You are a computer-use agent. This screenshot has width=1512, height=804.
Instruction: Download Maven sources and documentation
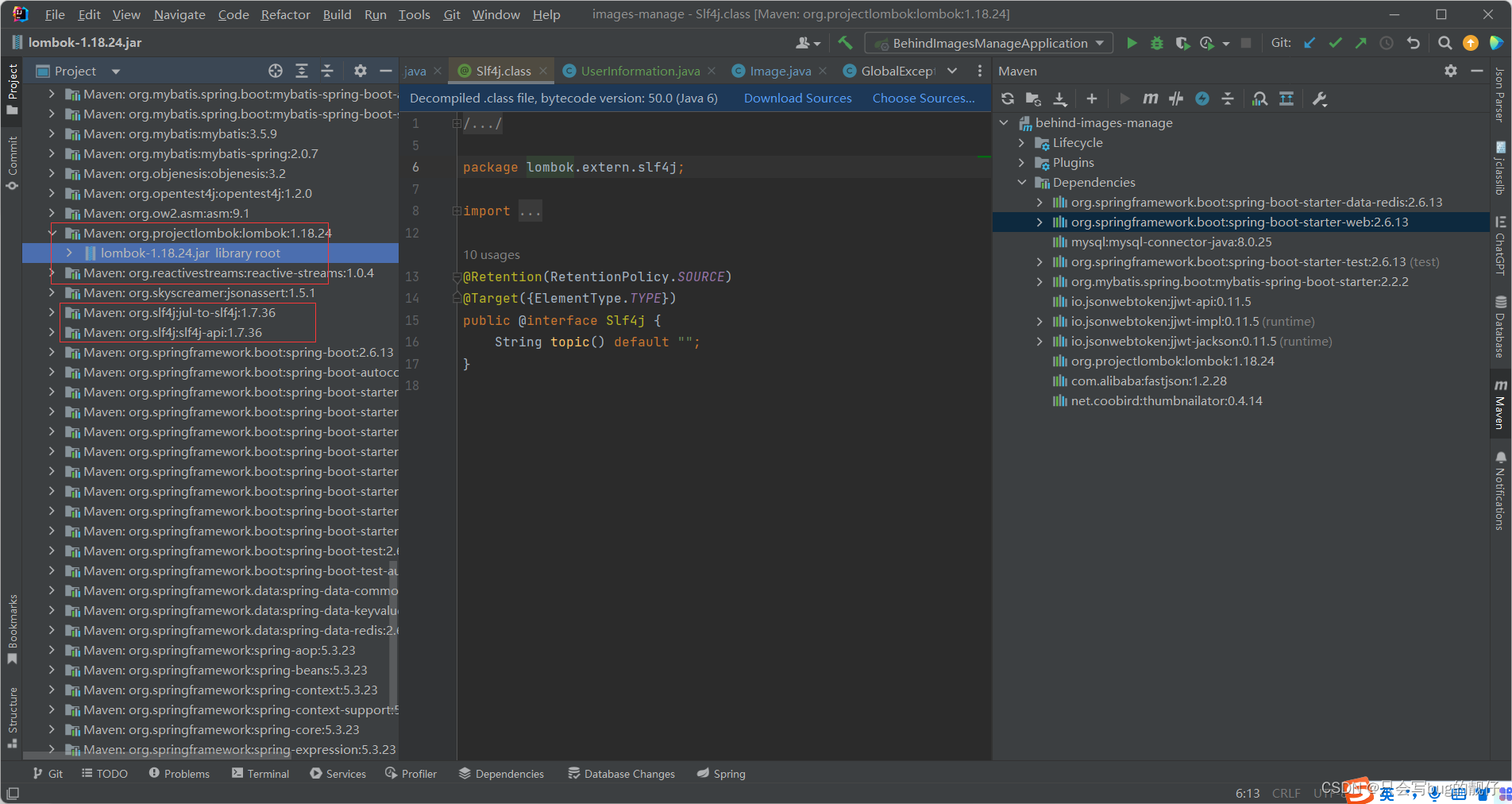click(x=1060, y=99)
